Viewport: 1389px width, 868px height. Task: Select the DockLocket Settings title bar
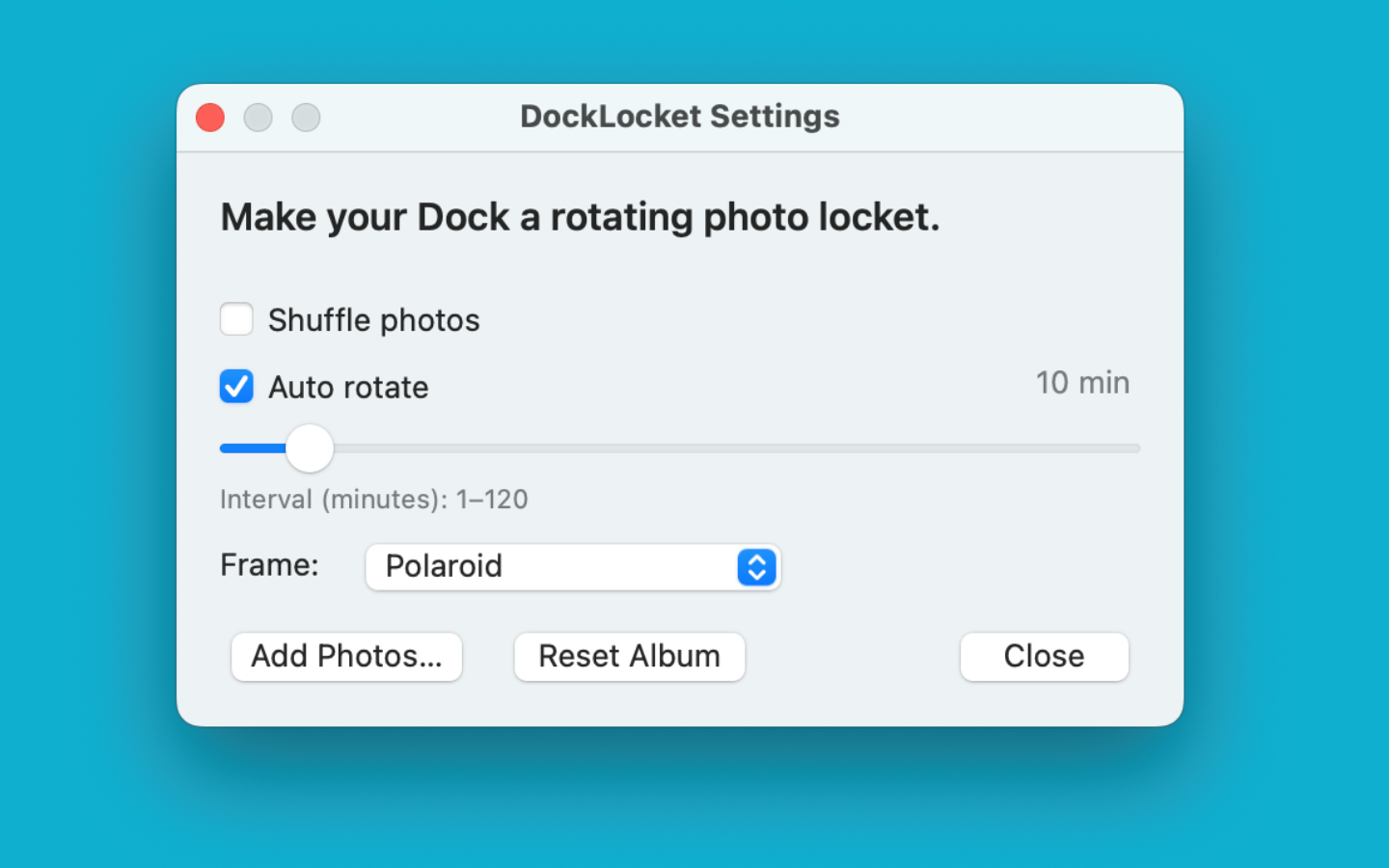coord(680,117)
